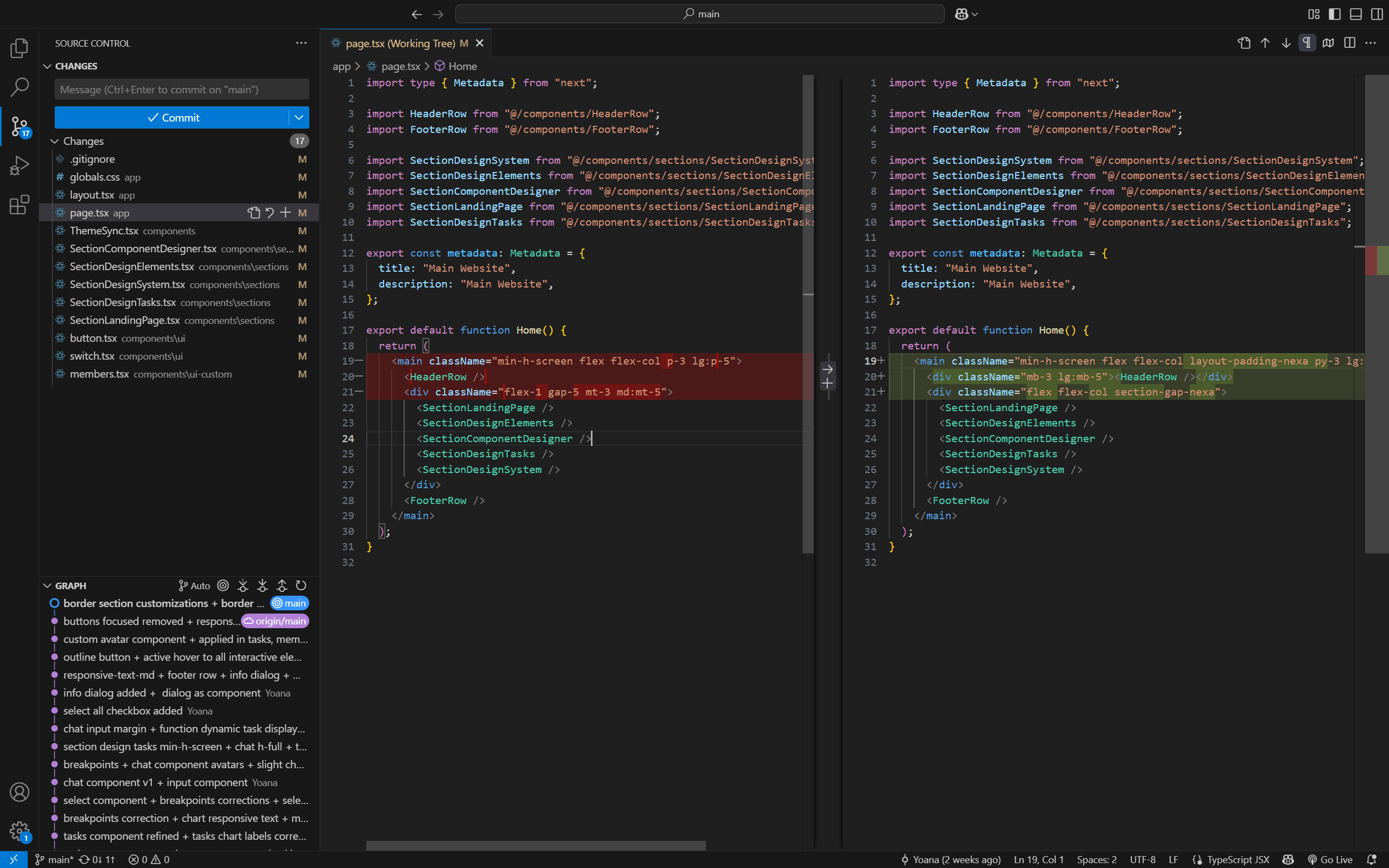This screenshot has width=1389, height=868.
Task: Go to next change with down arrow
Action: click(x=1286, y=43)
